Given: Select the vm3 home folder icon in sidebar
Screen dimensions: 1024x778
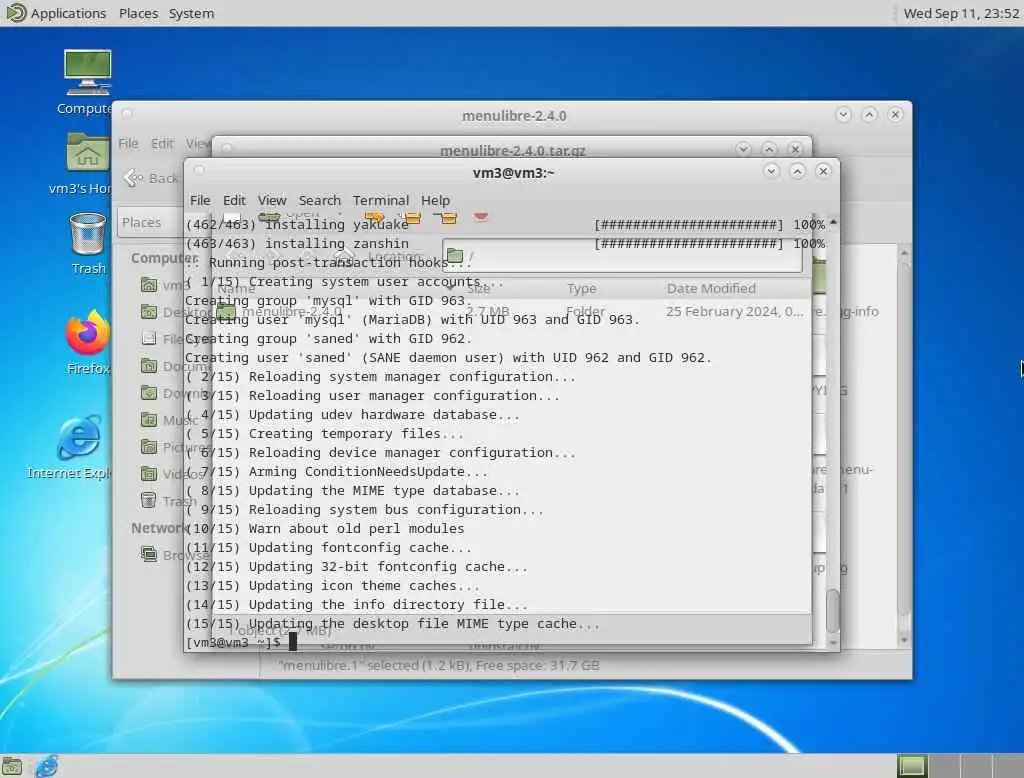Looking at the screenshot, I should coord(149,285).
